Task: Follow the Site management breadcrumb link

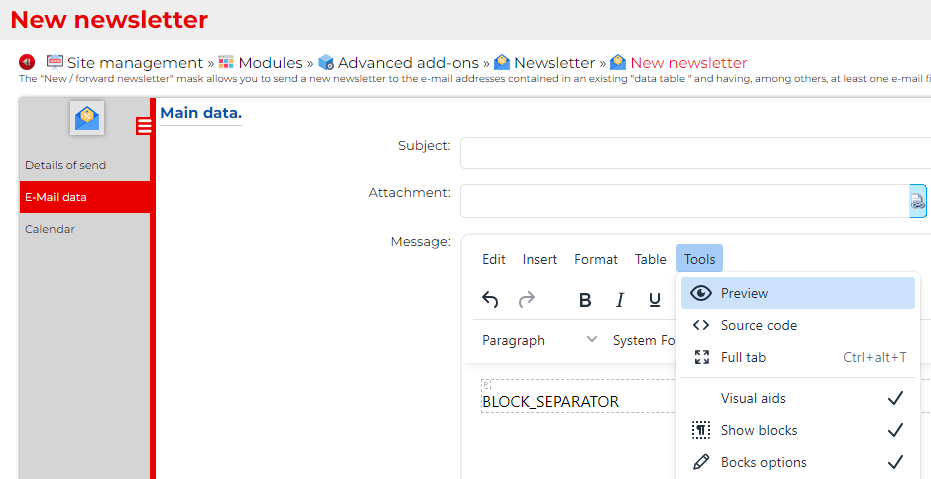Action: click(134, 62)
